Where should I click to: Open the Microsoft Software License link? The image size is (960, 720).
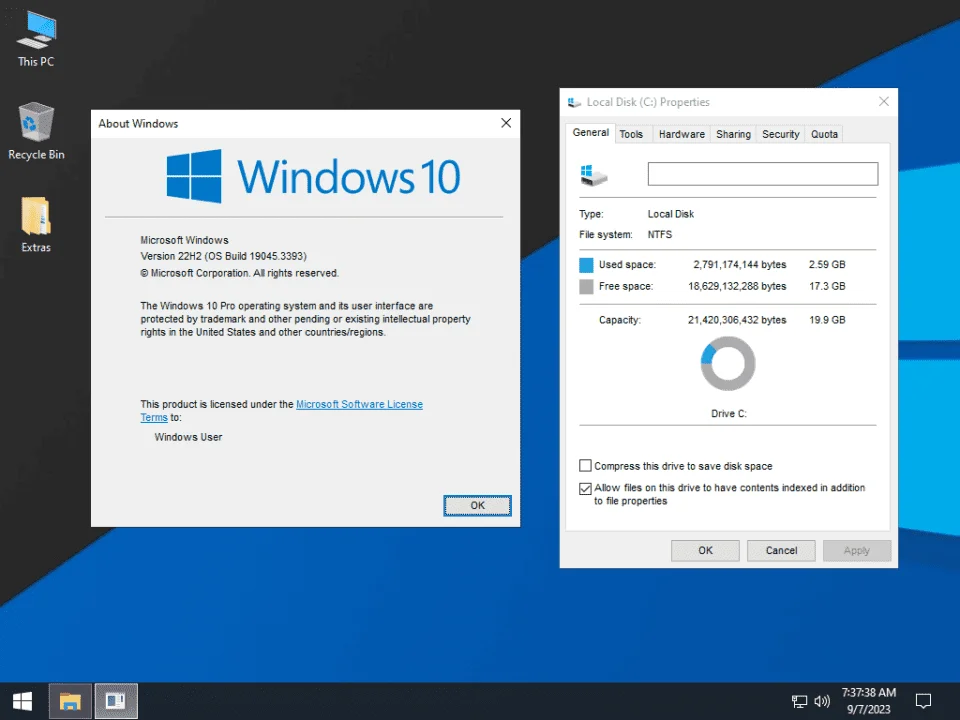[x=359, y=404]
